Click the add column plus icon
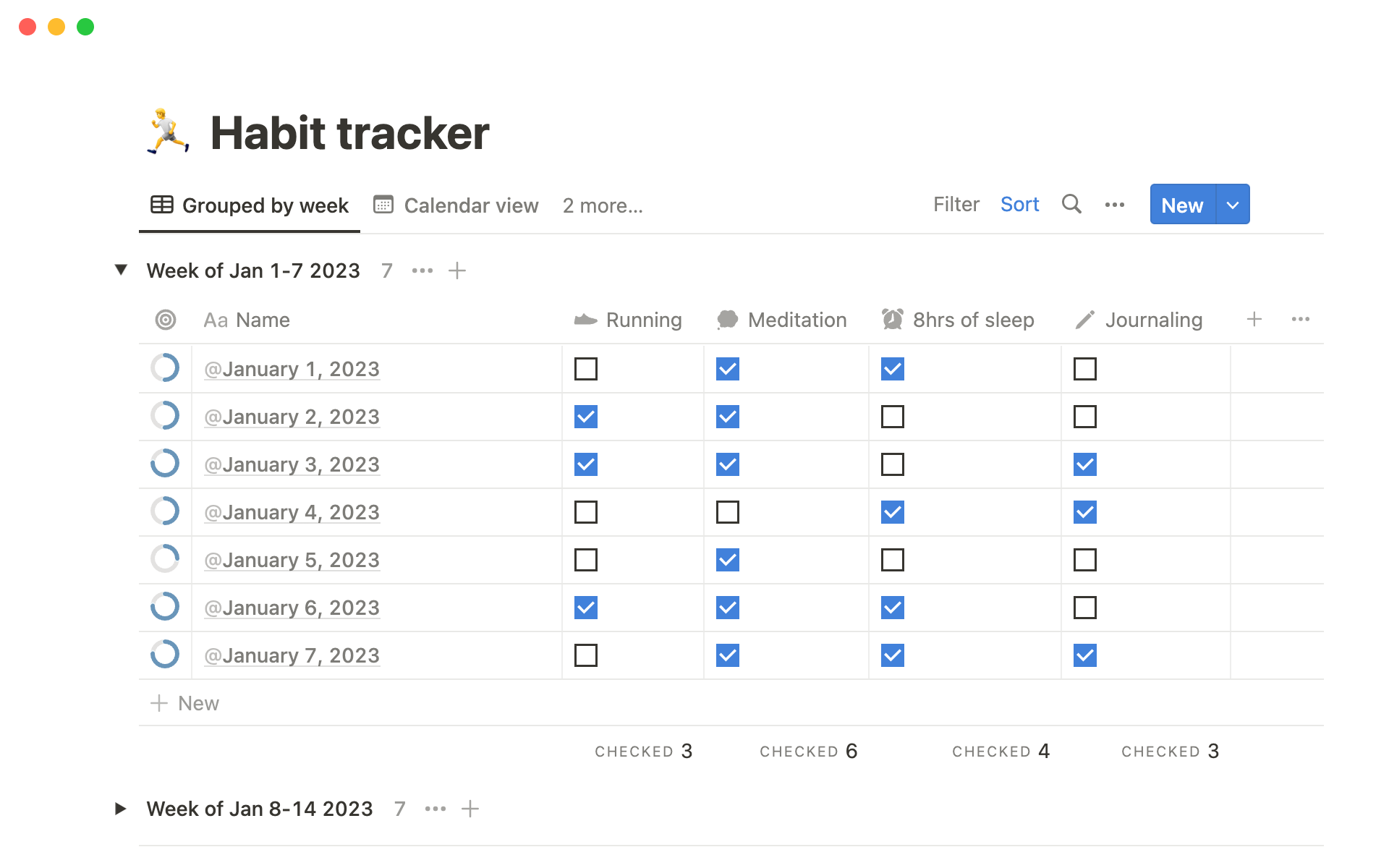Screen dimensions: 1389x868 [1254, 319]
